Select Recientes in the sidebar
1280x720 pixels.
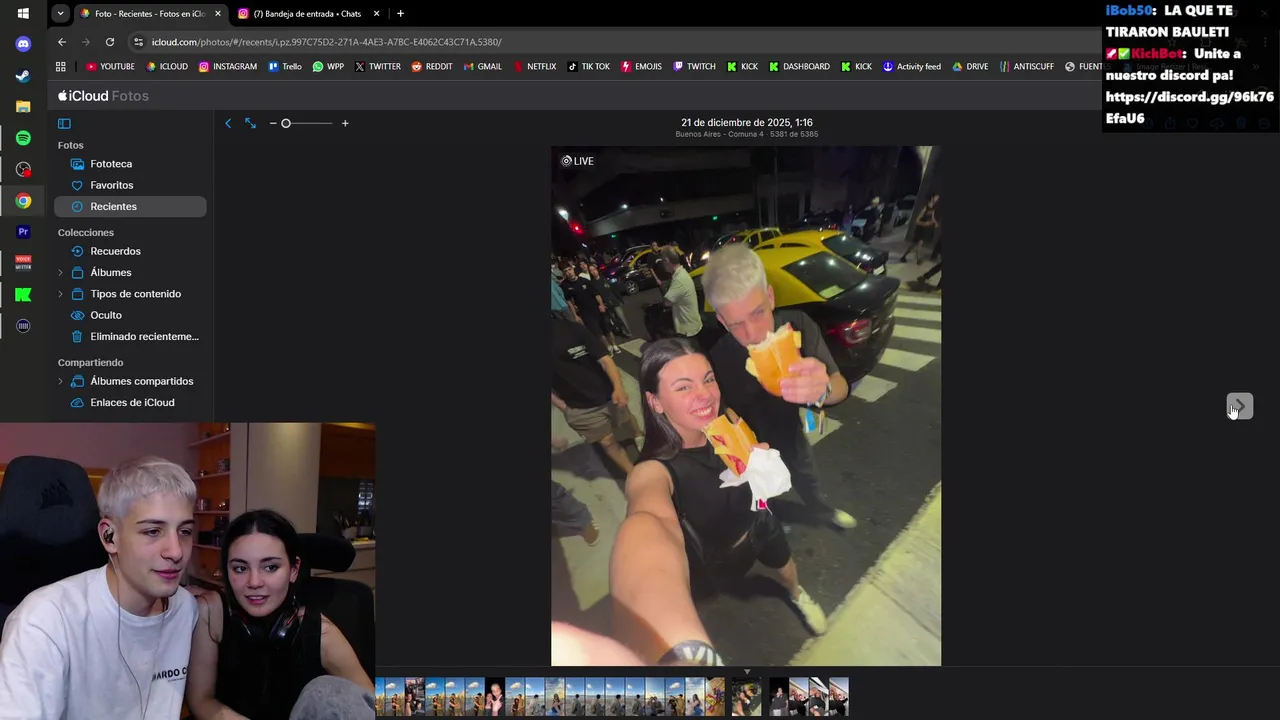130,206
